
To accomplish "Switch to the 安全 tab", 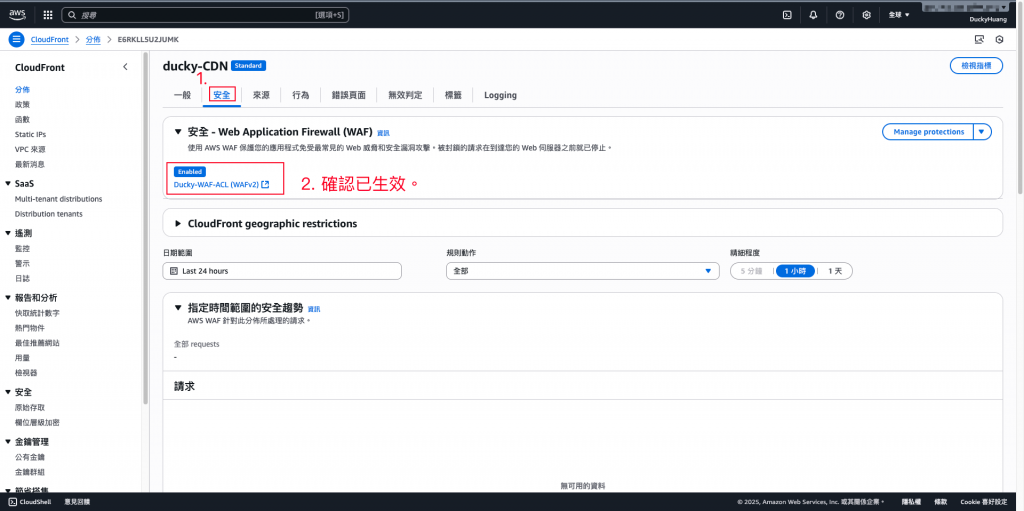I will [x=222, y=95].
